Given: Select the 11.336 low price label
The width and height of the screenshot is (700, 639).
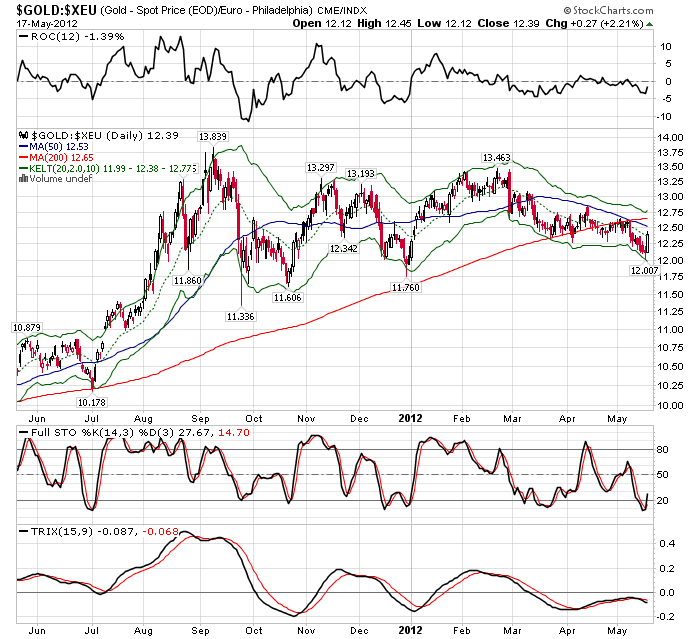Looking at the screenshot, I should (240, 316).
